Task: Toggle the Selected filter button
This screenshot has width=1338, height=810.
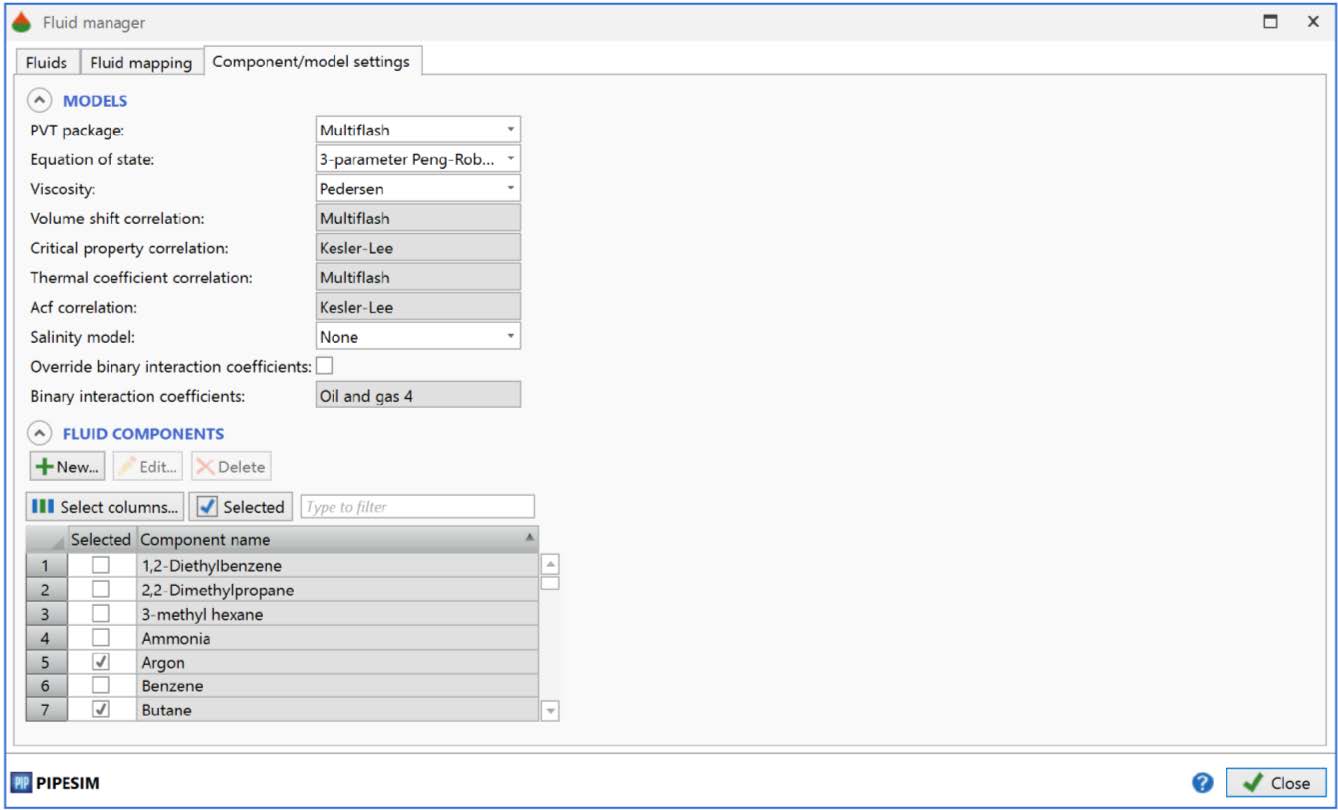Action: [x=240, y=507]
